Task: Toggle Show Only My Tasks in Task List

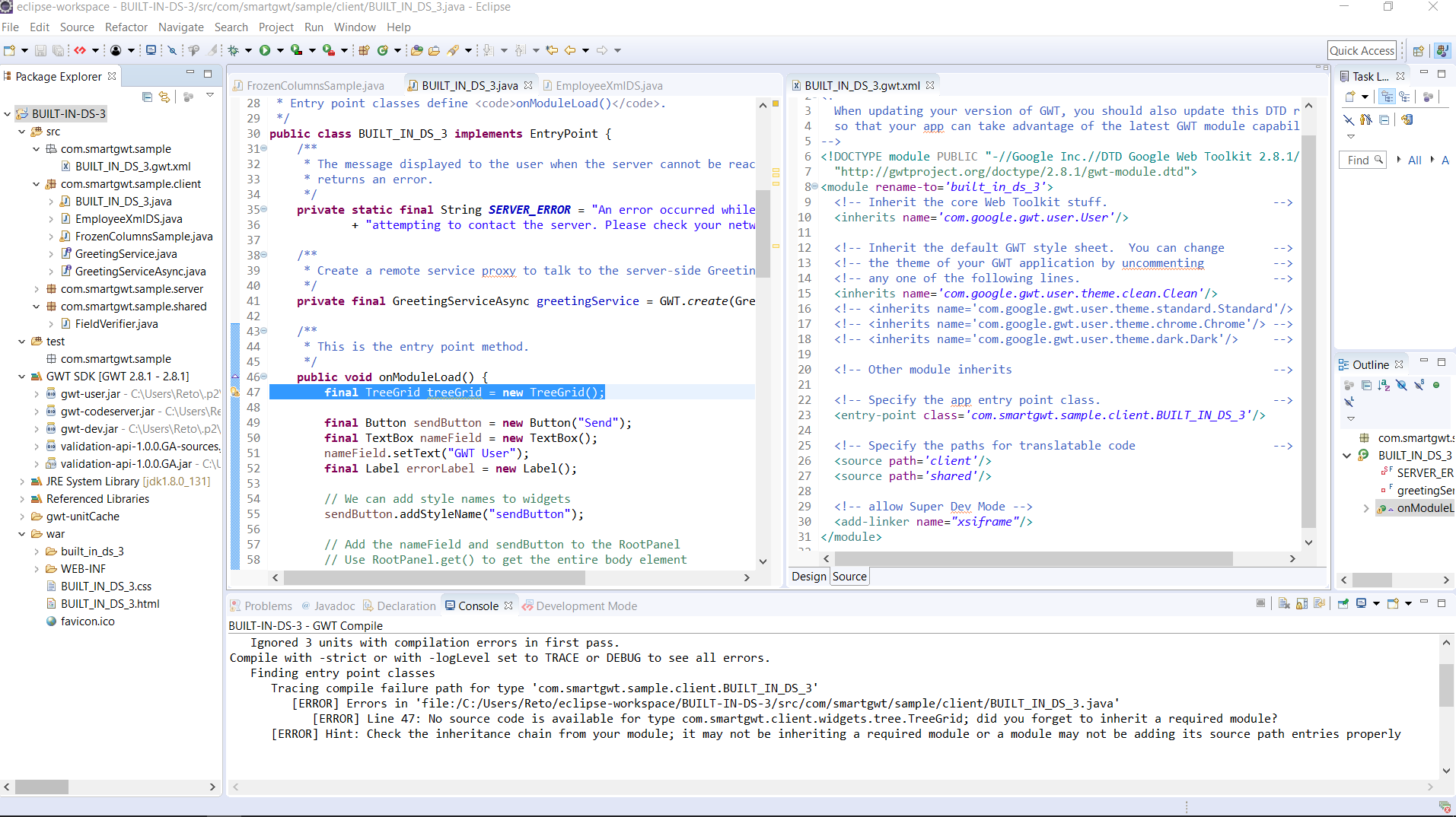Action: 1365,119
